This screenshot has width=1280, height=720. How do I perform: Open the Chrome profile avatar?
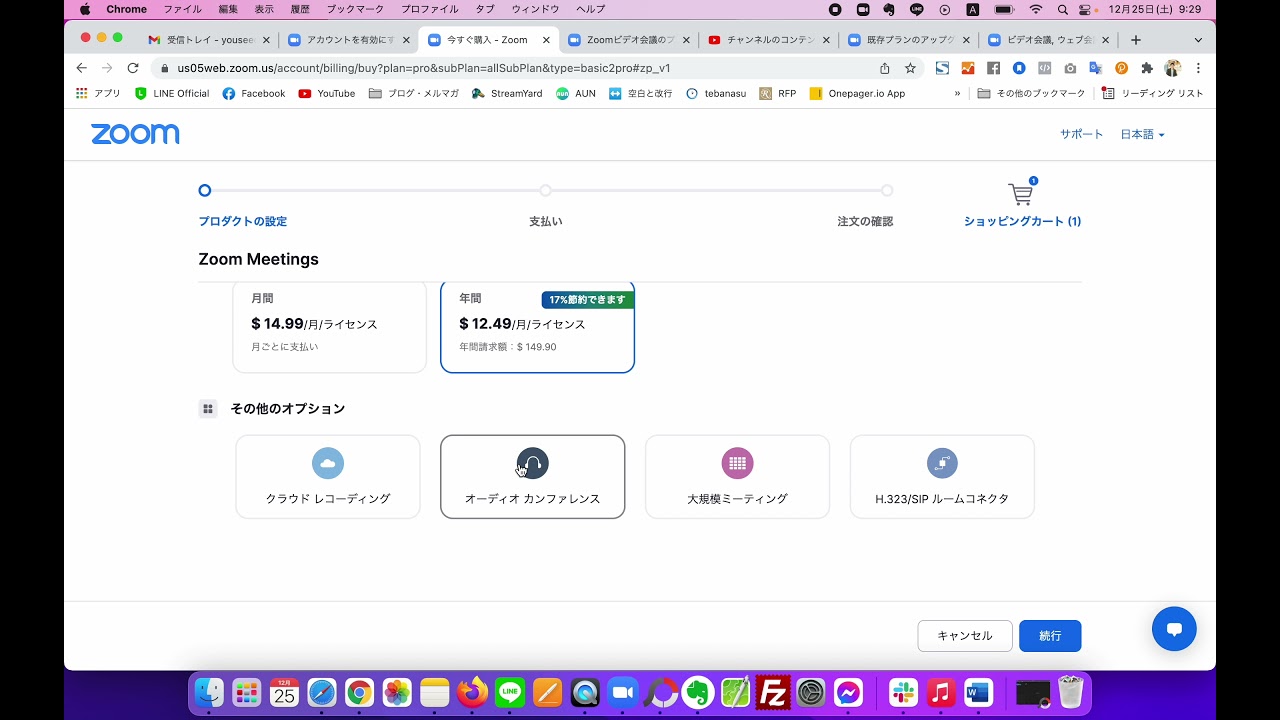[1172, 68]
